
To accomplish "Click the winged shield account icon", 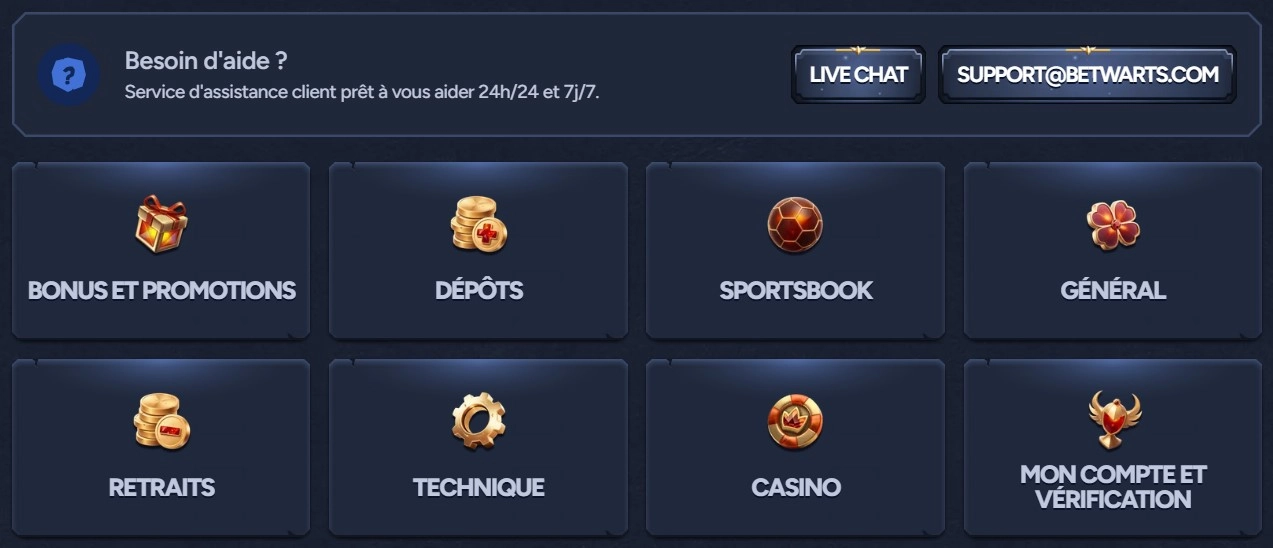I will pyautogui.click(x=1114, y=419).
